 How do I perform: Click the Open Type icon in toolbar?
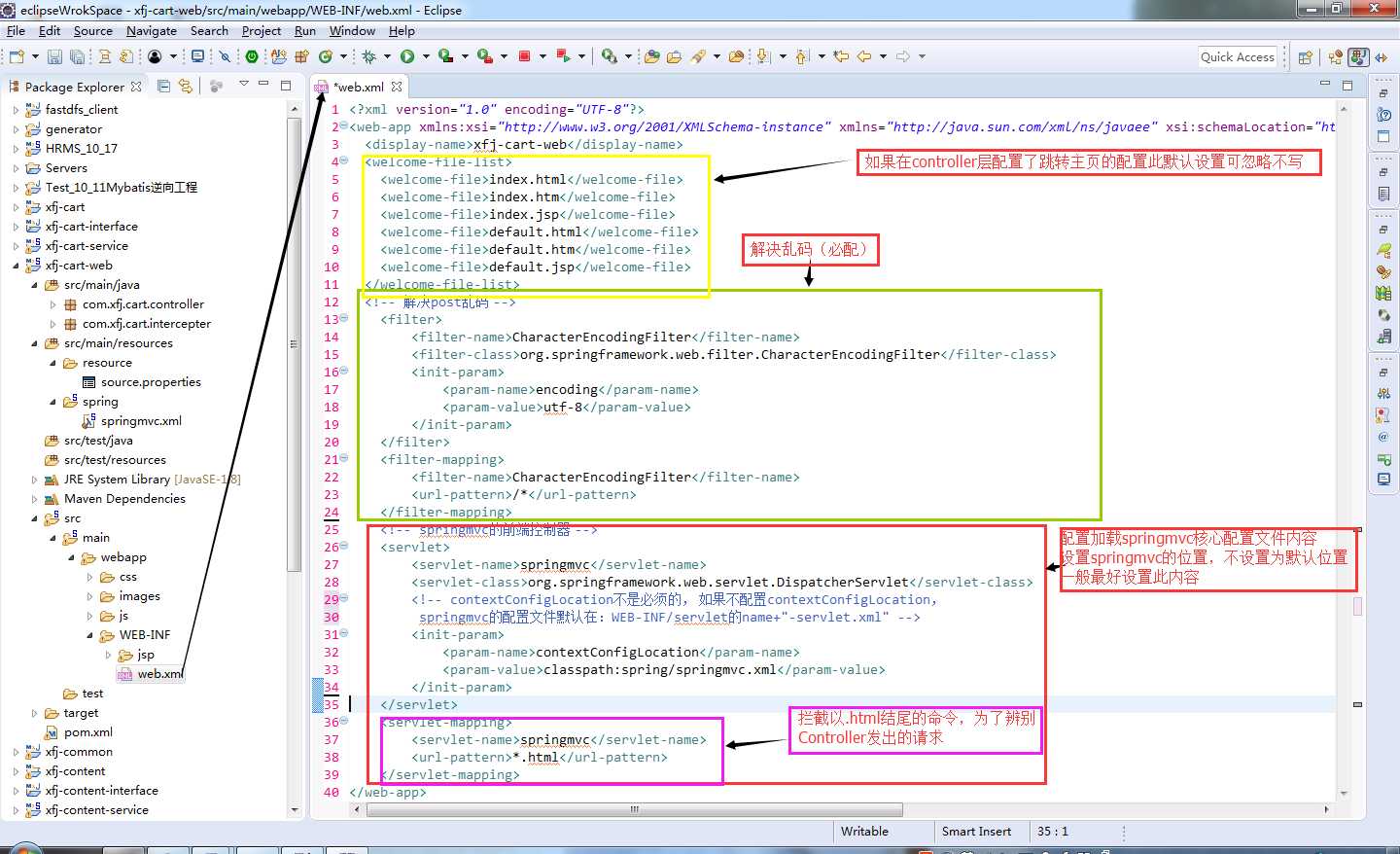(652, 56)
